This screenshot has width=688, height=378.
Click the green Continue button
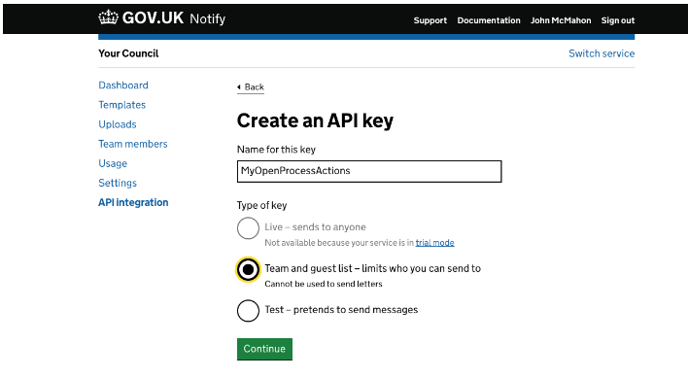pyautogui.click(x=265, y=349)
